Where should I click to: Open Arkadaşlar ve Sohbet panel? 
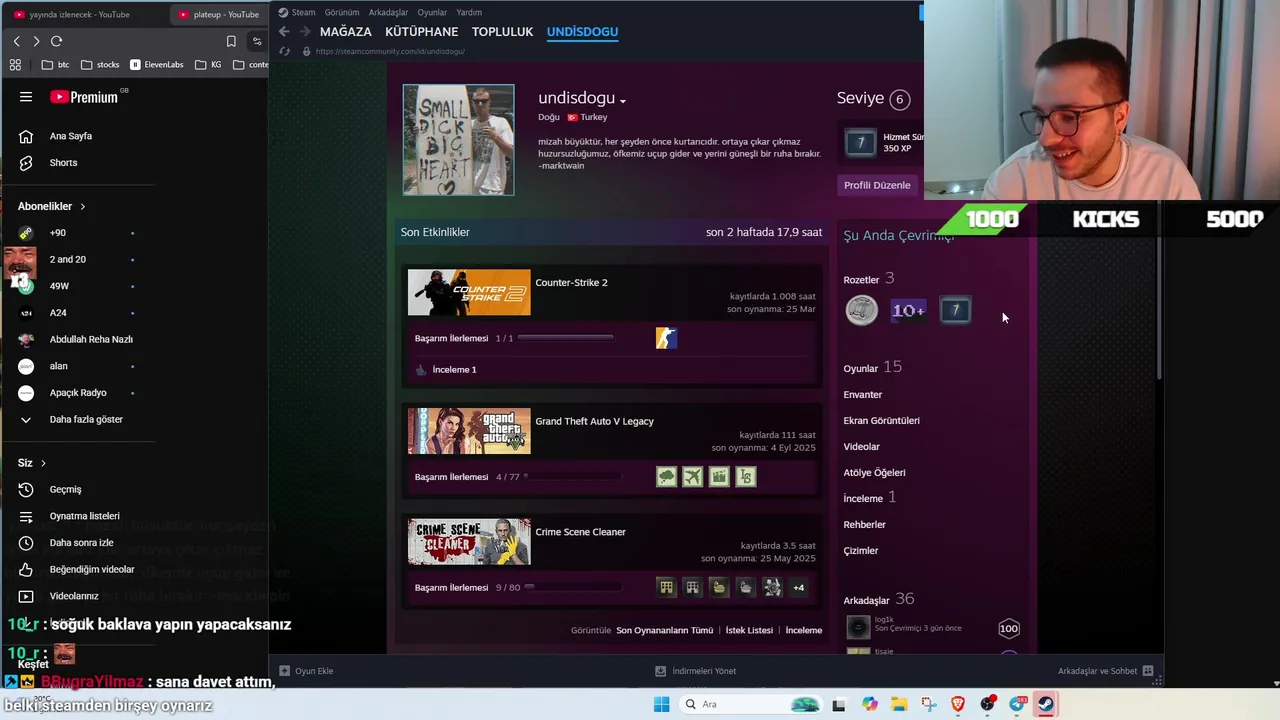[1105, 671]
